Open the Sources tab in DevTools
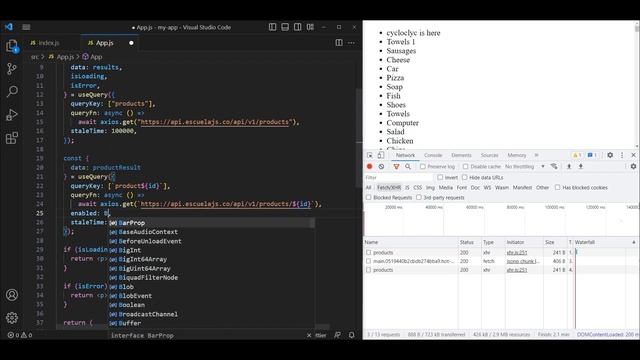 [489, 155]
